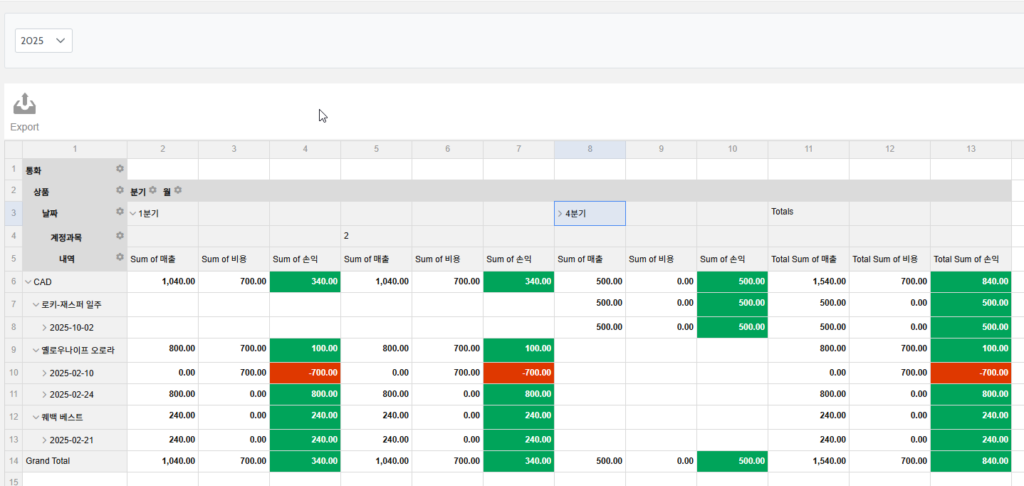The width and height of the screenshot is (1024, 486).
Task: Click red -700.00 in Total Sum of 손익 column
Action: [x=971, y=373]
